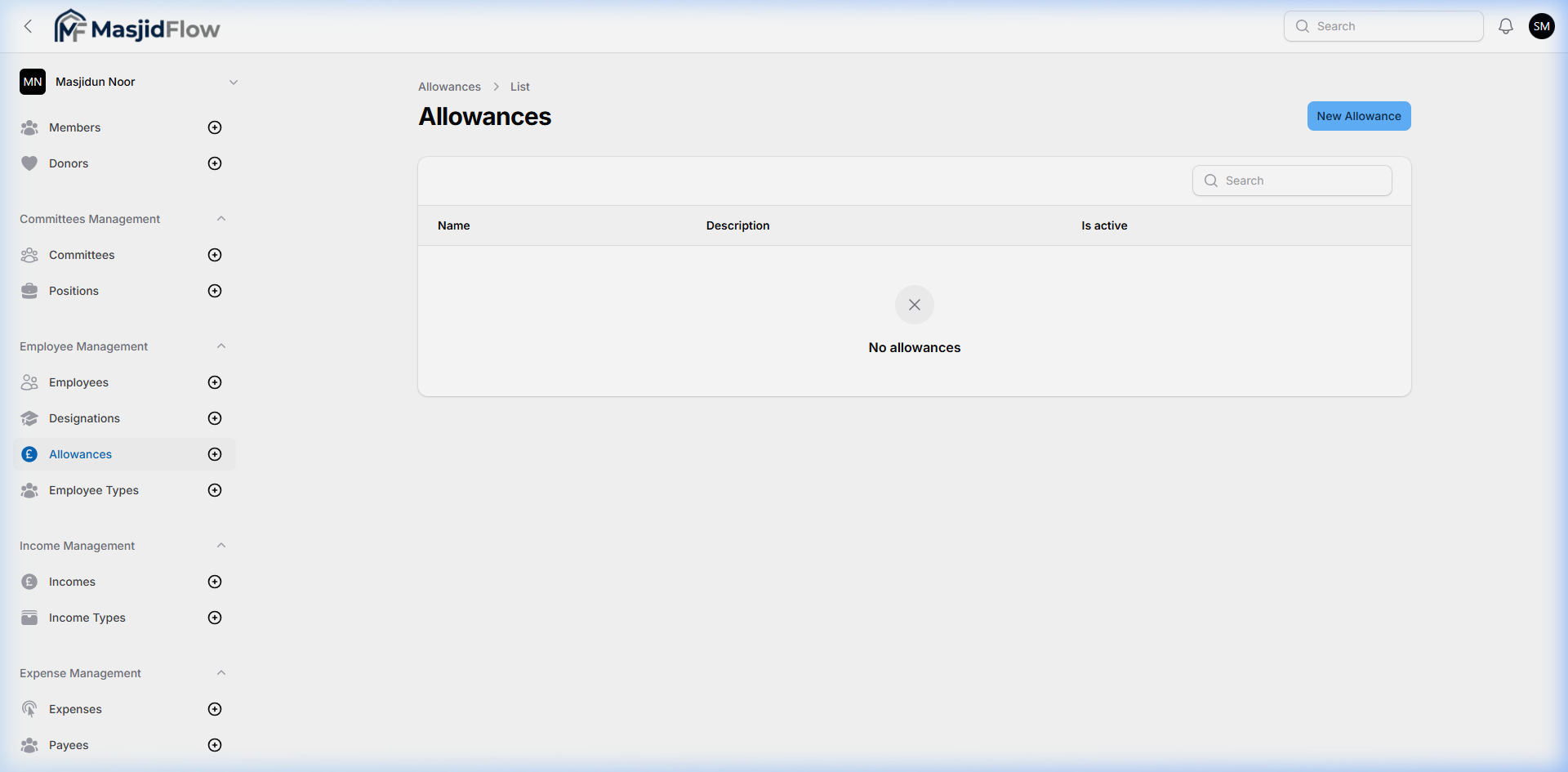Select the Expenses icon

pos(29,709)
